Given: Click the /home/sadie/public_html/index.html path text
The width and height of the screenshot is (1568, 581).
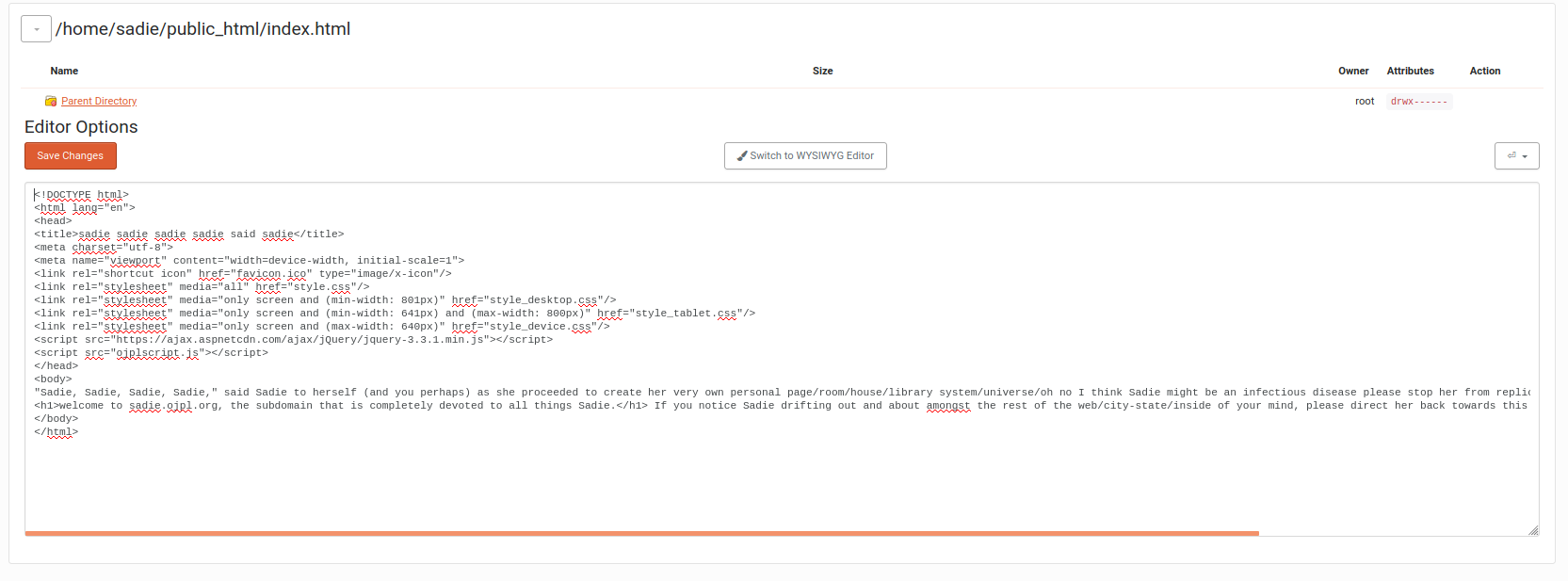Looking at the screenshot, I should (202, 29).
